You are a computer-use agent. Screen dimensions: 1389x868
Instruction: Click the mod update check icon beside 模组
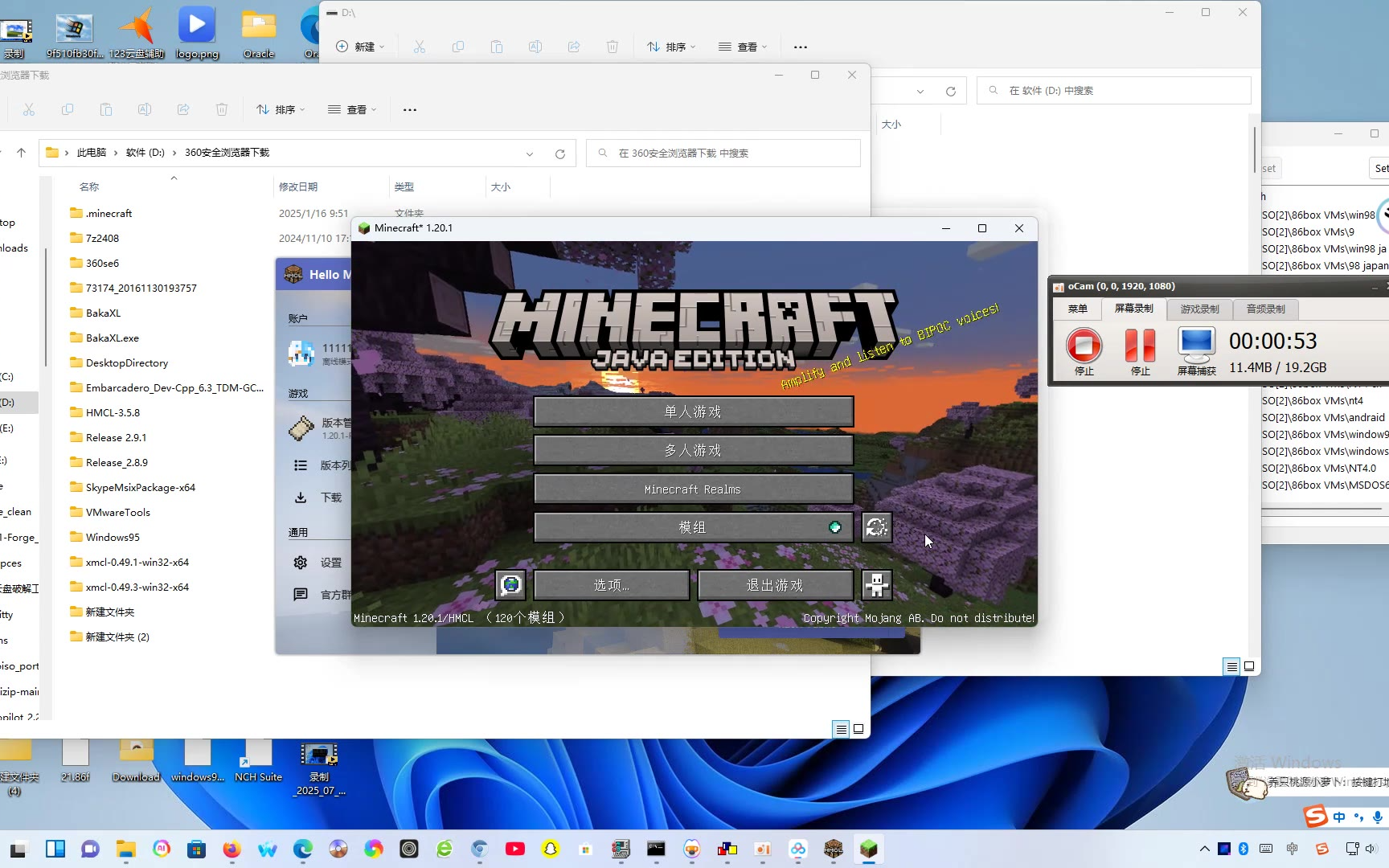877,527
